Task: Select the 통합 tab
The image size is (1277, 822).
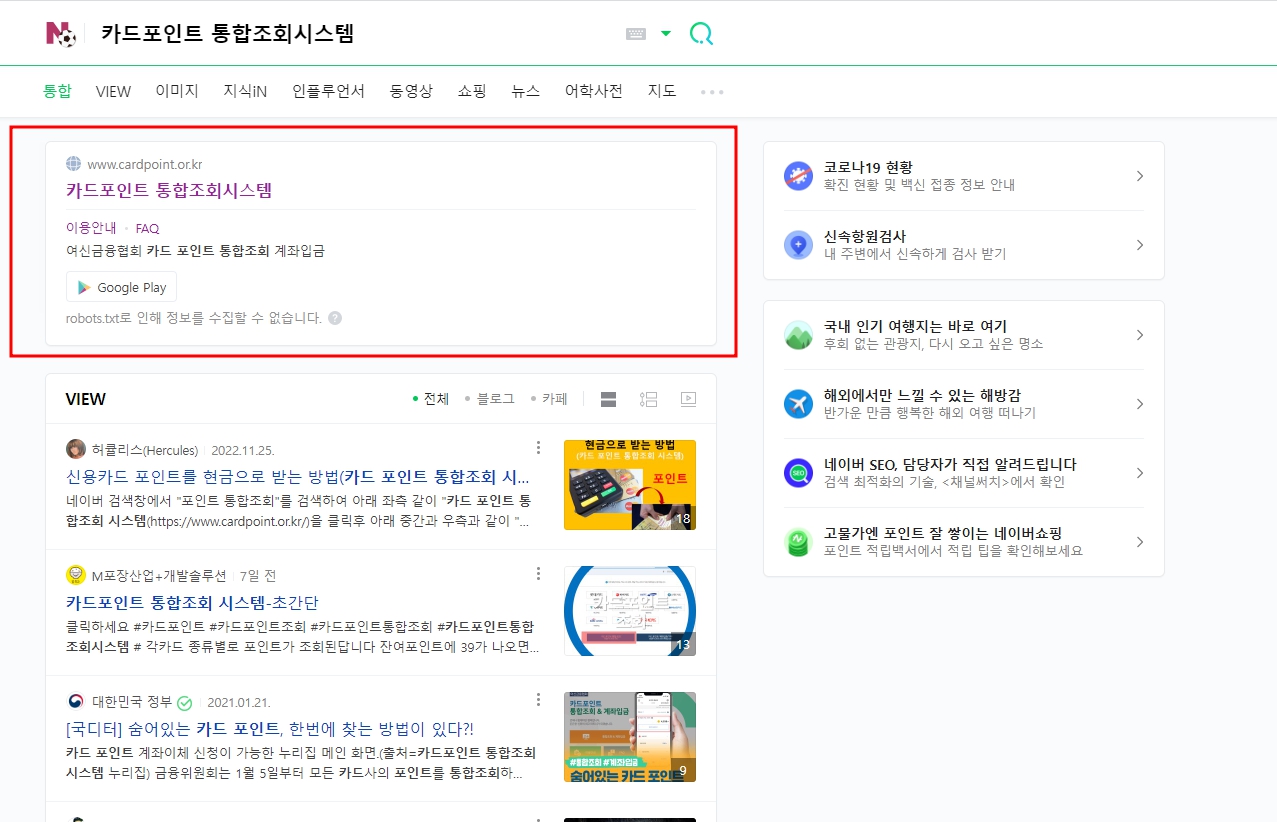Action: [57, 91]
